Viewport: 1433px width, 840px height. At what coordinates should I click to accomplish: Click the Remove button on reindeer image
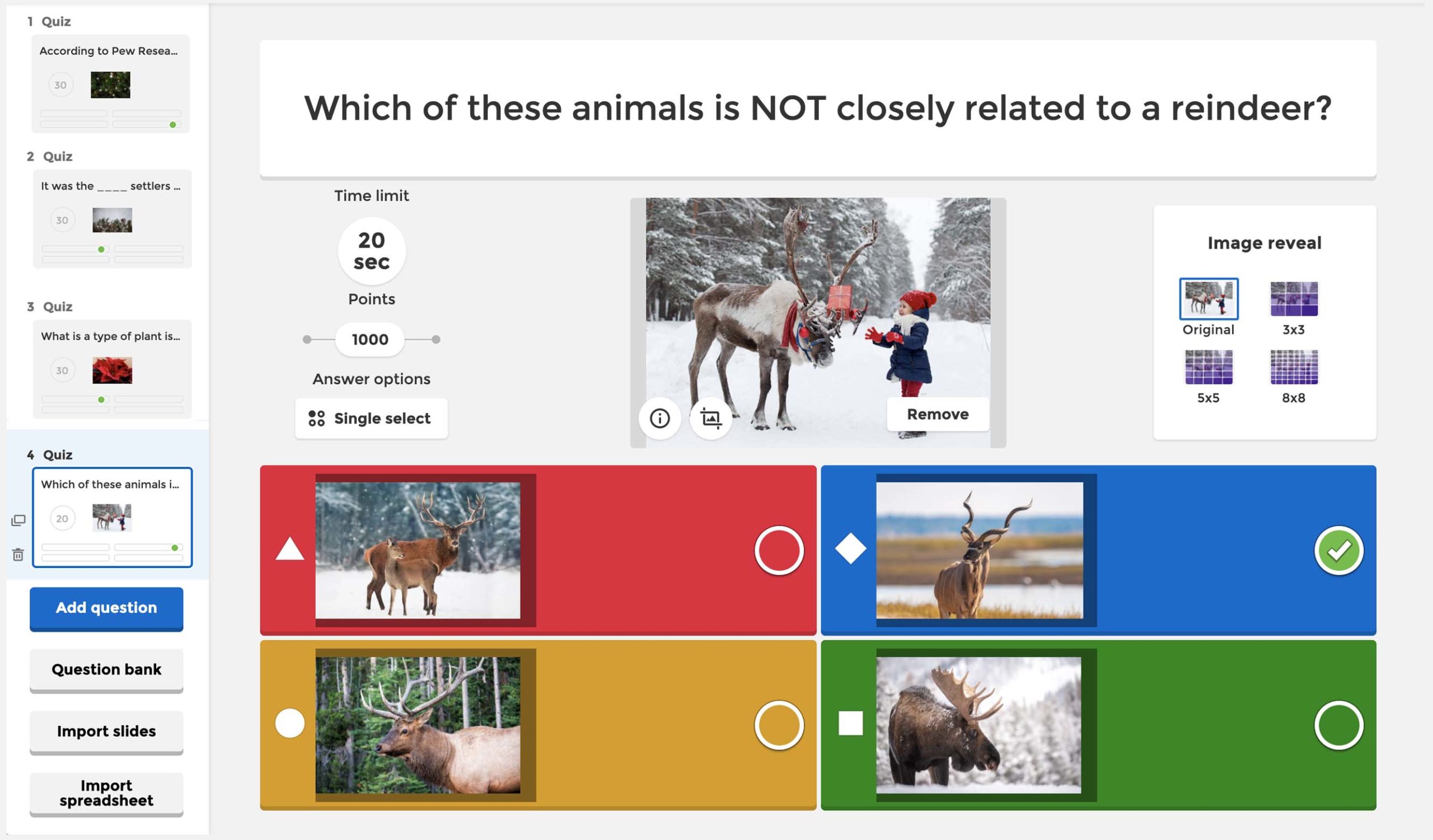[937, 414]
